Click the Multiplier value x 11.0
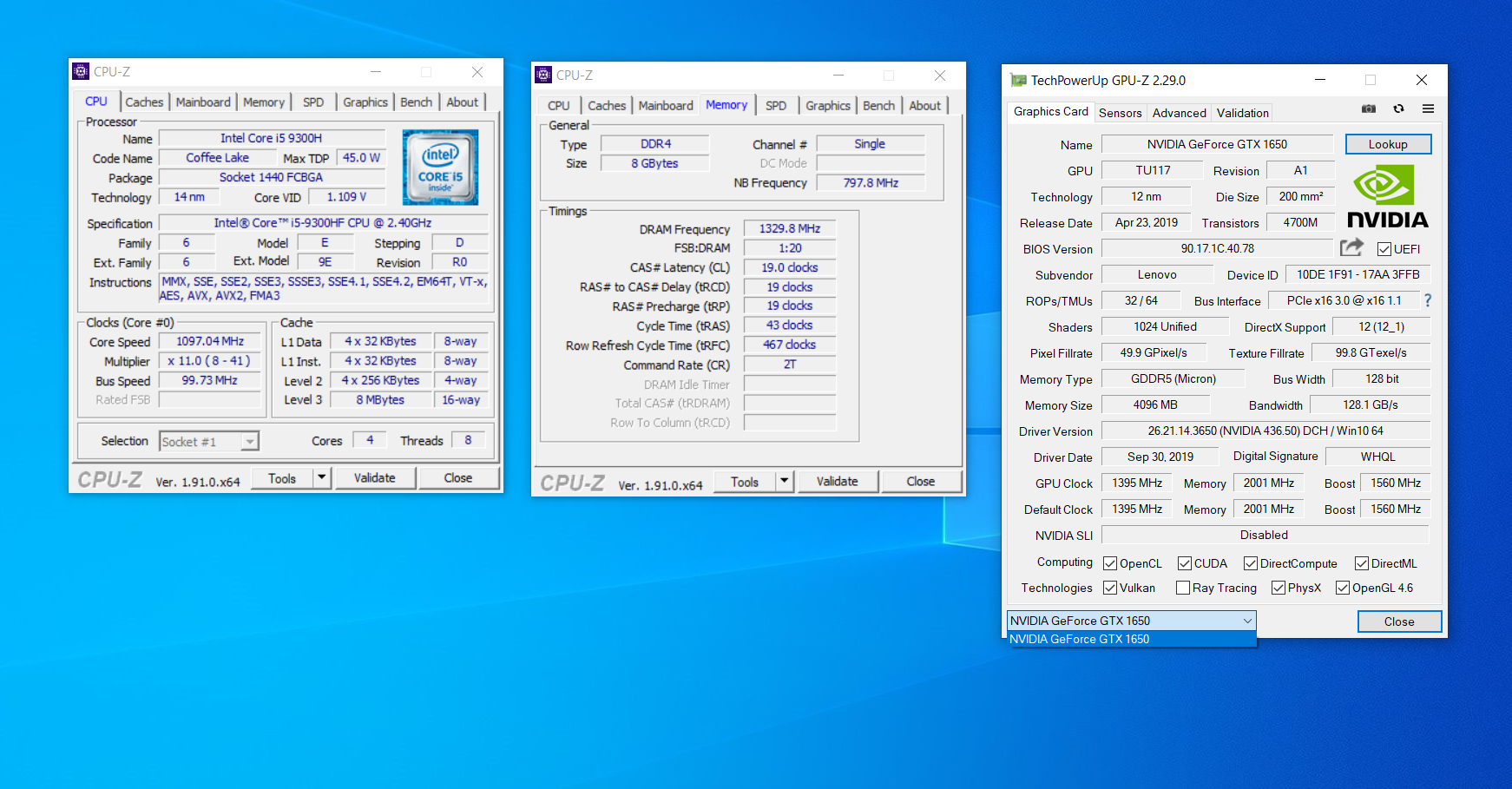 pos(210,361)
